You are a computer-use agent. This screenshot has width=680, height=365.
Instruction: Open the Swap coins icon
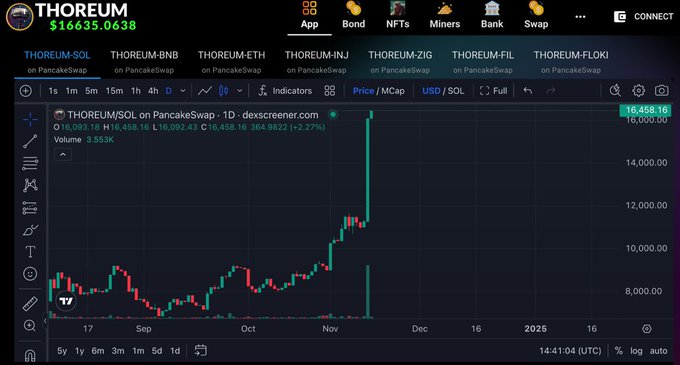pyautogui.click(x=536, y=8)
